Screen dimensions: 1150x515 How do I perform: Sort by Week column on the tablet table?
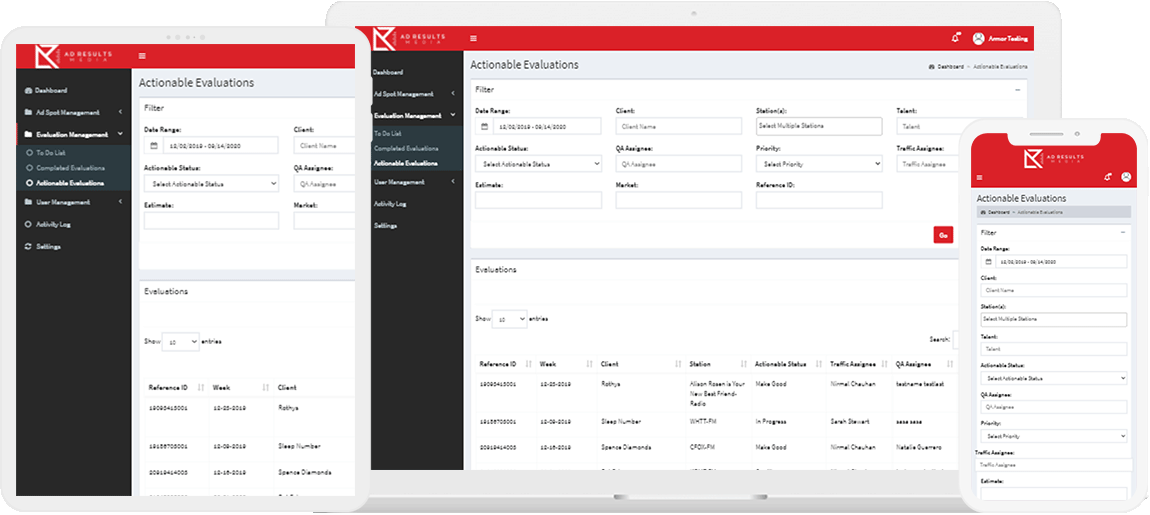click(265, 387)
